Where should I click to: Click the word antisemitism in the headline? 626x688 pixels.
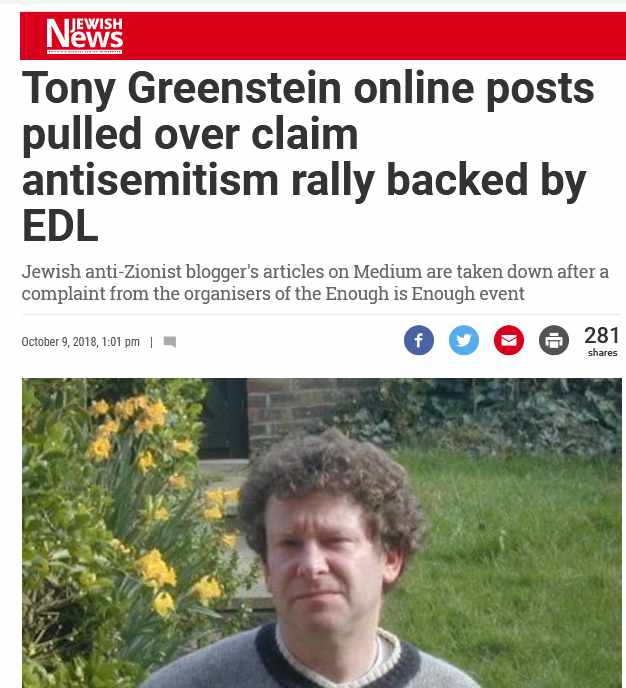click(x=150, y=179)
